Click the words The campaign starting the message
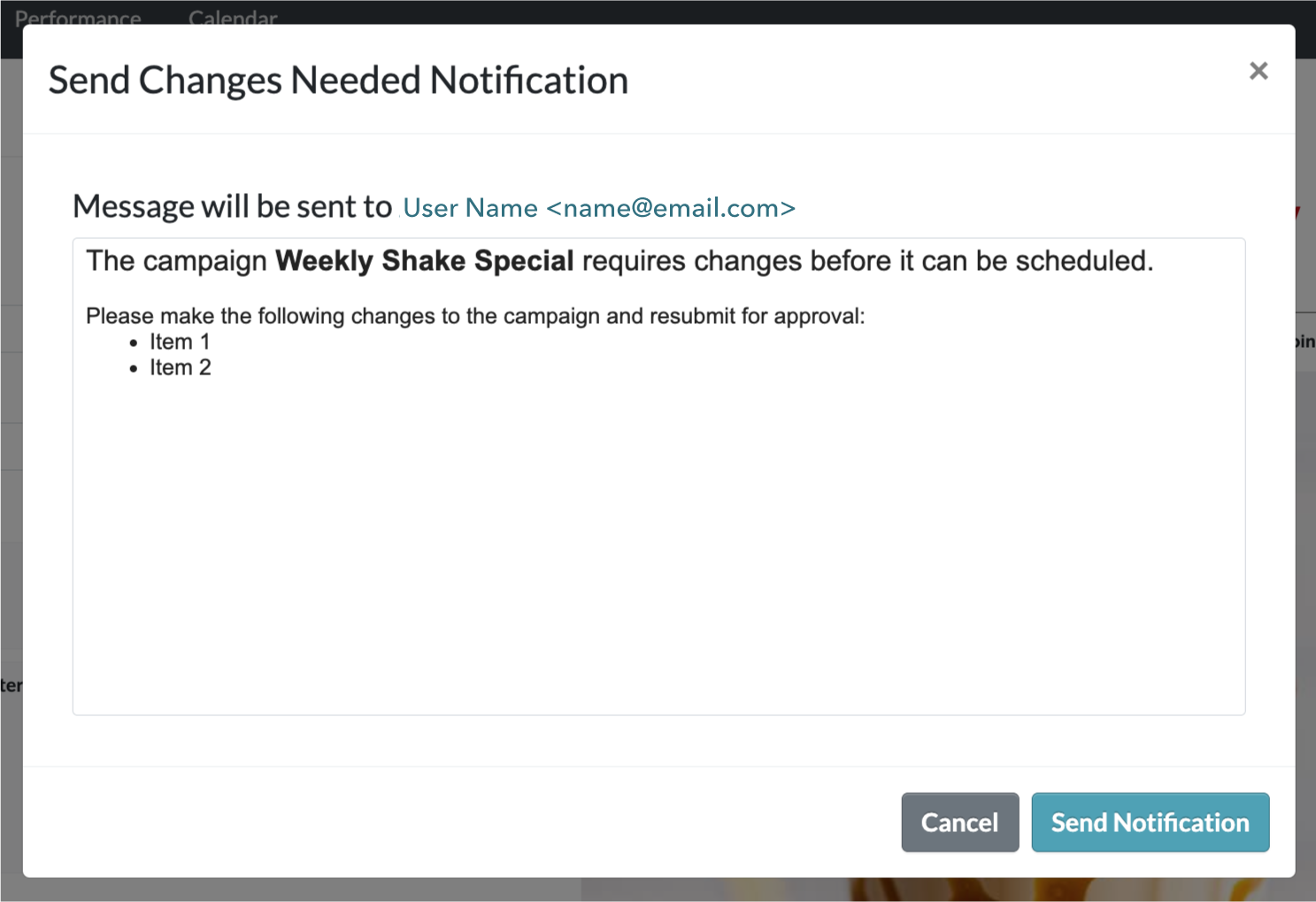This screenshot has width=1316, height=902. click(176, 261)
